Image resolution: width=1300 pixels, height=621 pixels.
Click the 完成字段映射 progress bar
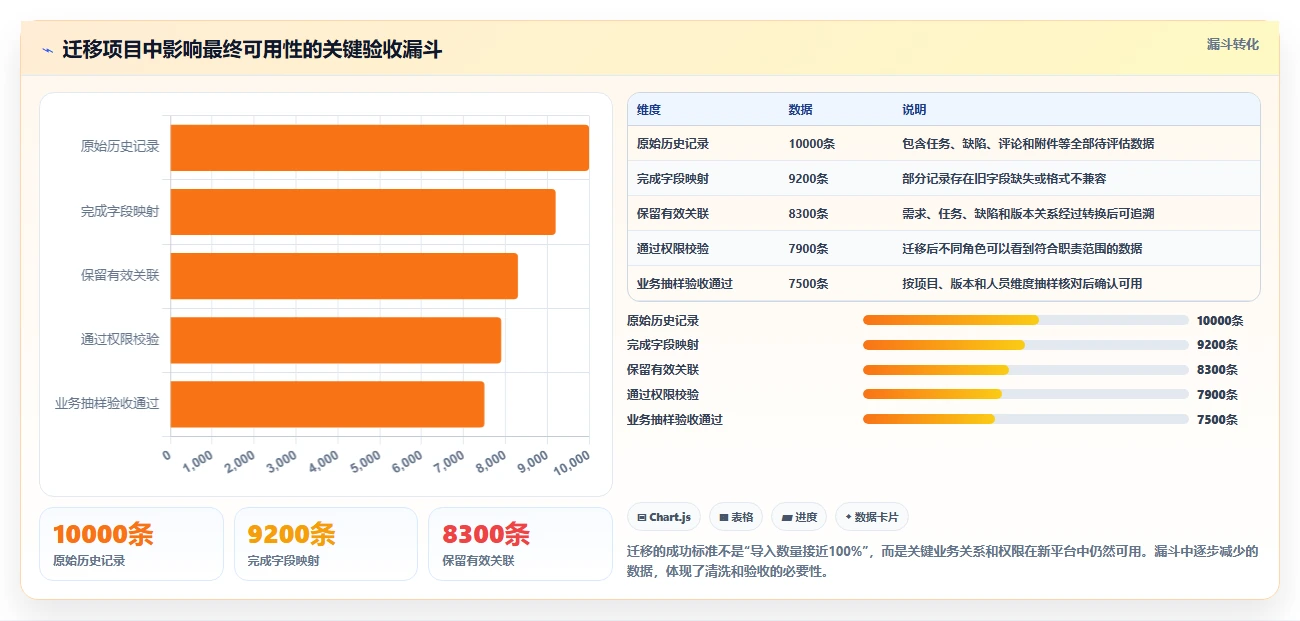point(1025,345)
